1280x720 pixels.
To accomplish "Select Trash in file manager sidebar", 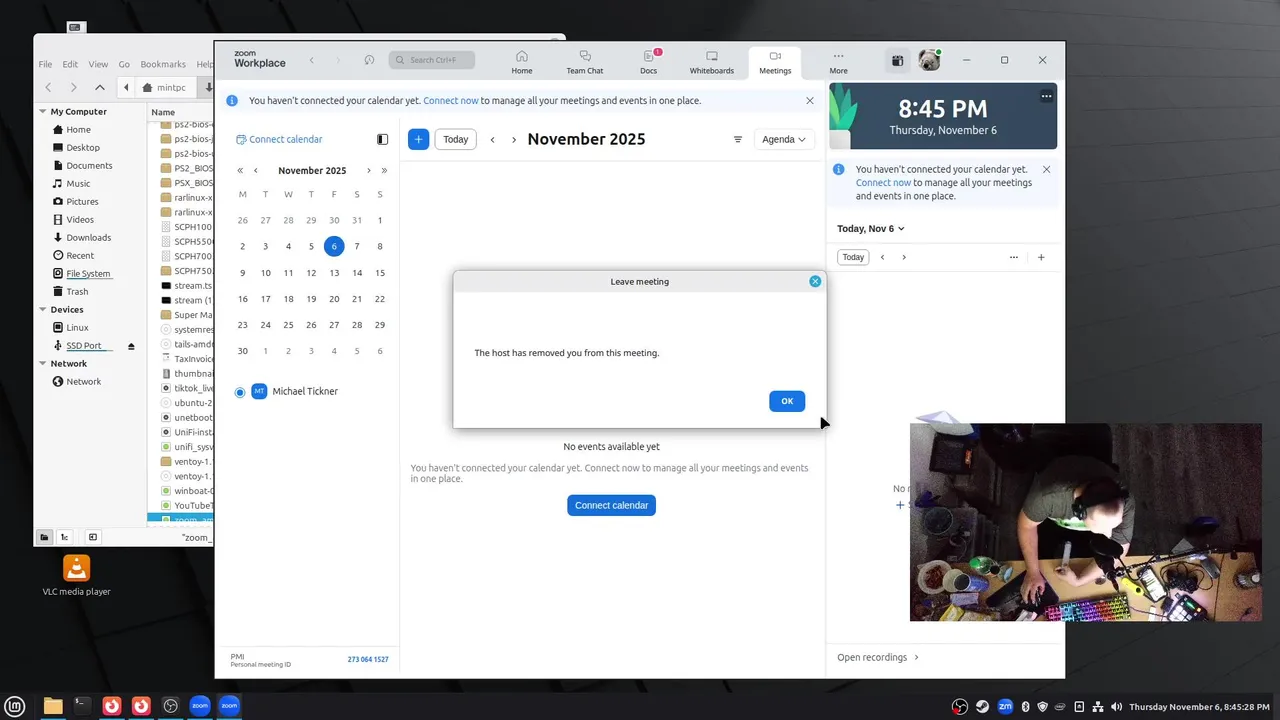I will tap(77, 291).
